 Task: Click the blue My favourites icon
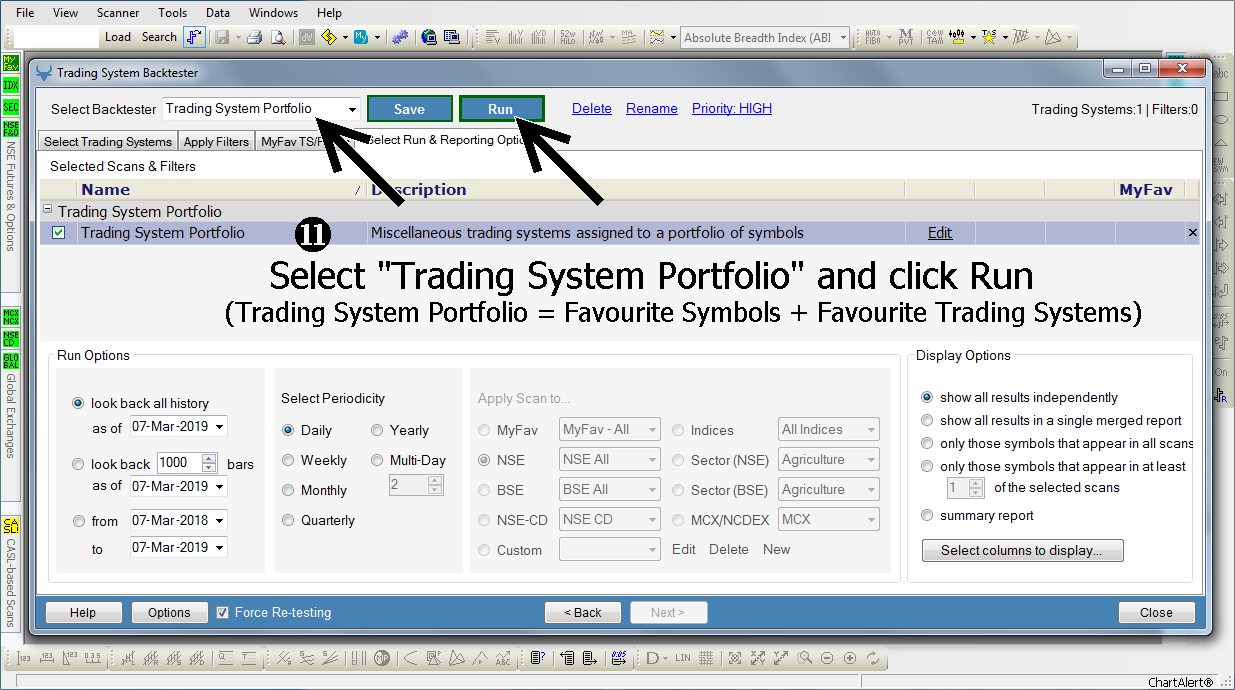tap(362, 37)
